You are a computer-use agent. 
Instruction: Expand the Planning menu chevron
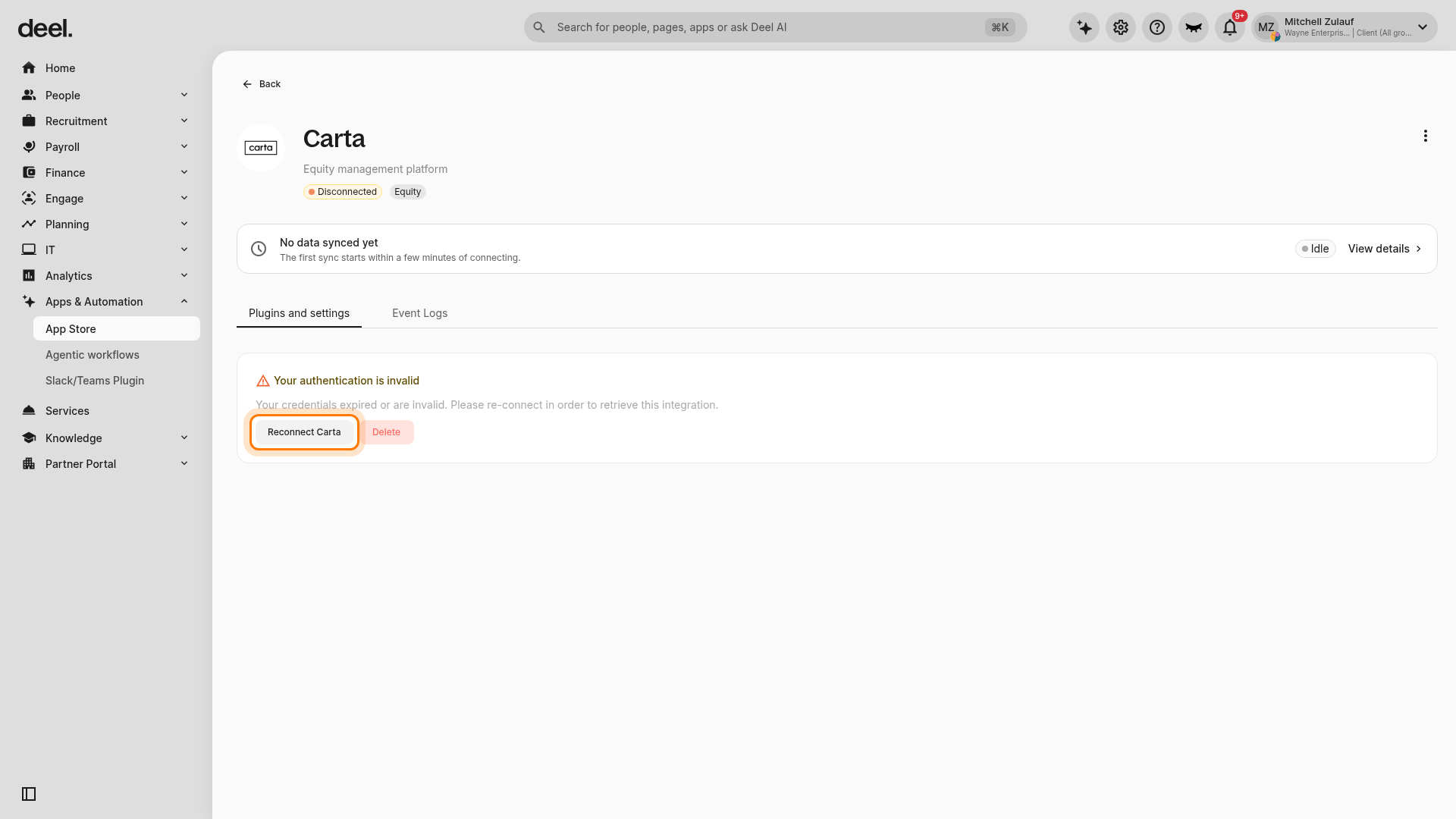click(x=184, y=224)
